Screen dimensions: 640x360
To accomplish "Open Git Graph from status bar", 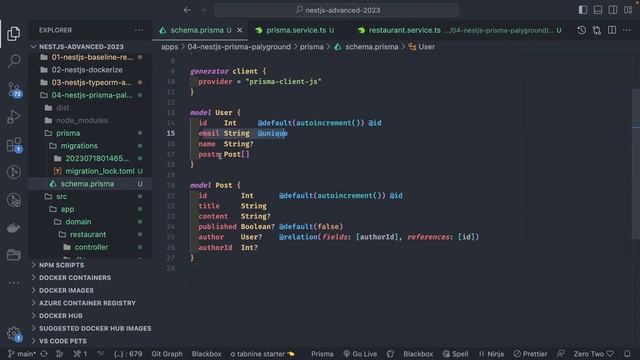I will [167, 354].
